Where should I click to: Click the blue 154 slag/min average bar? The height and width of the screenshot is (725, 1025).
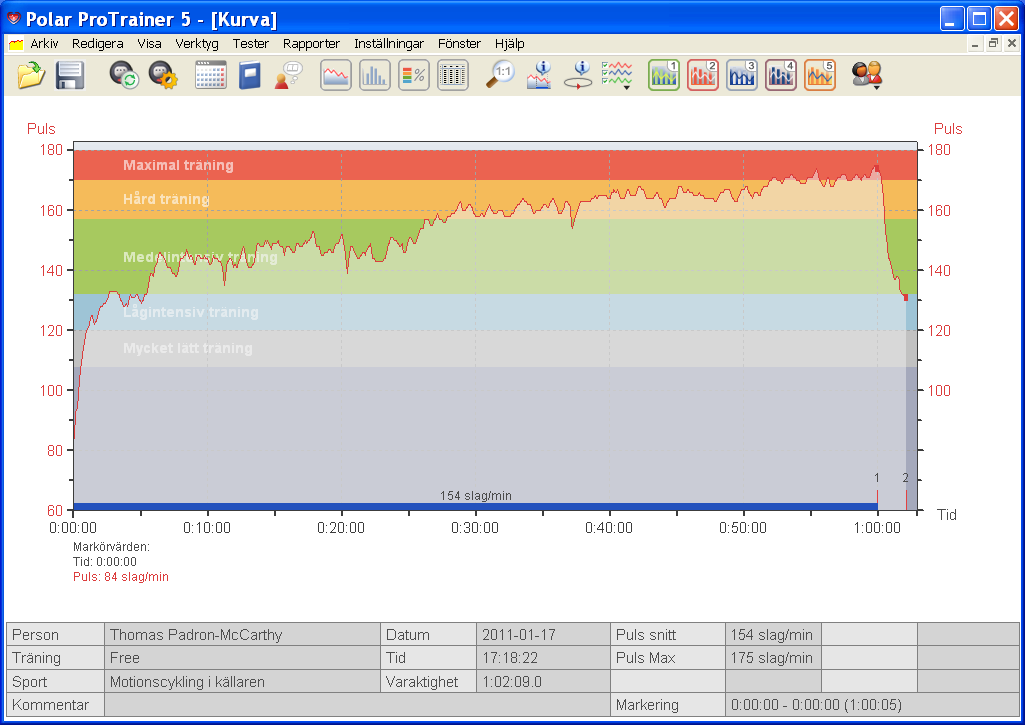coord(475,507)
